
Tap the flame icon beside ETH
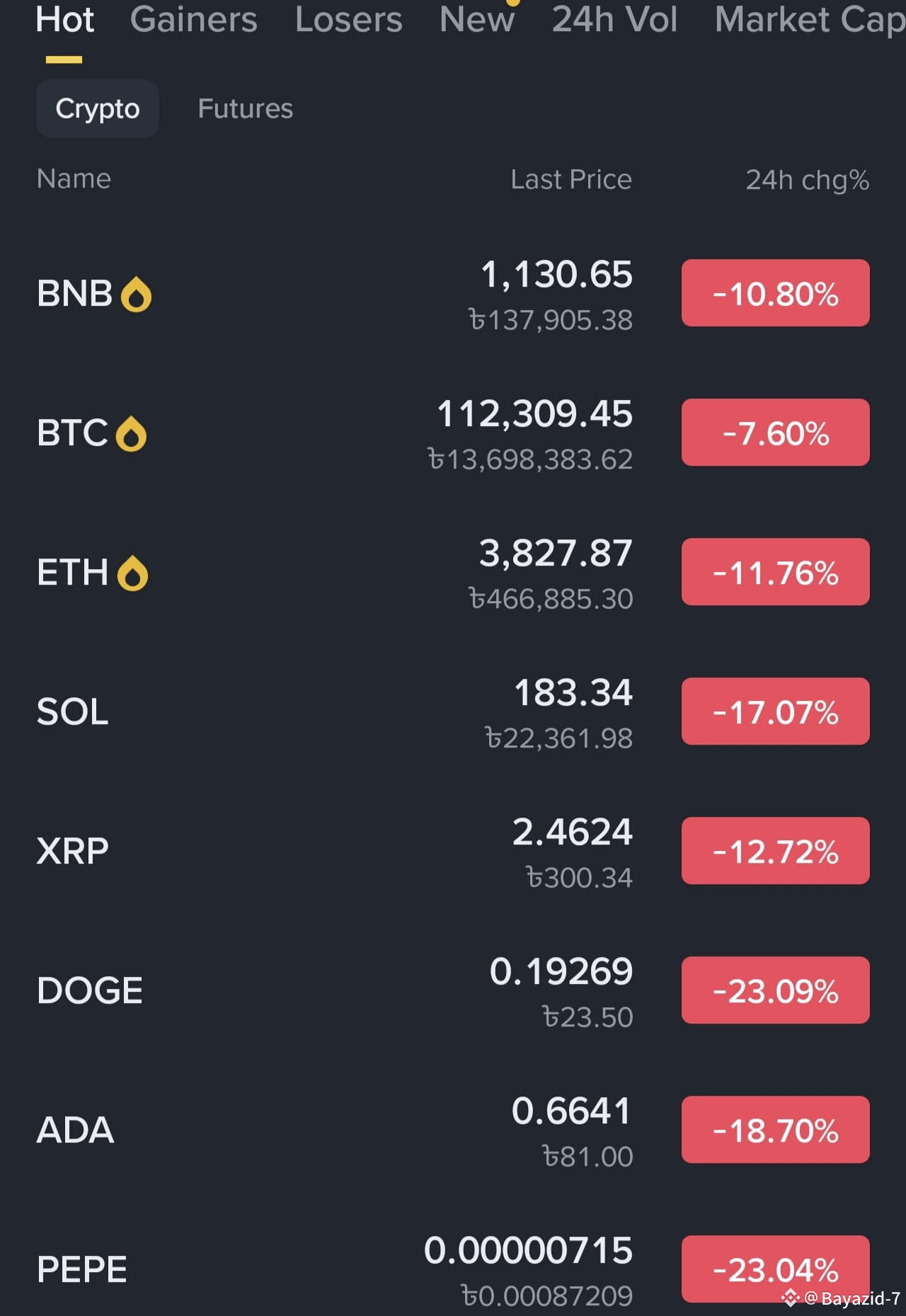[132, 573]
